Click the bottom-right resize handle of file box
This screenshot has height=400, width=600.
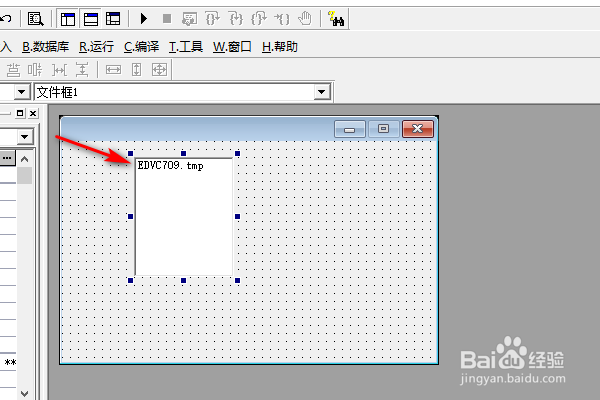point(238,281)
